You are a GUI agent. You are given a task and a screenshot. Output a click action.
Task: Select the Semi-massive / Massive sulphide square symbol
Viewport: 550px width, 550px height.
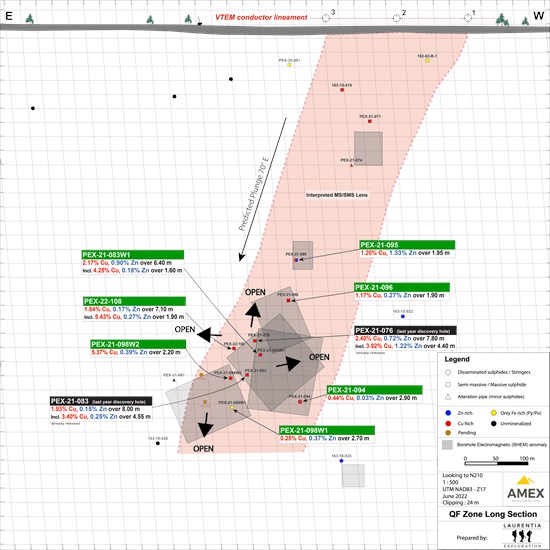point(448,384)
